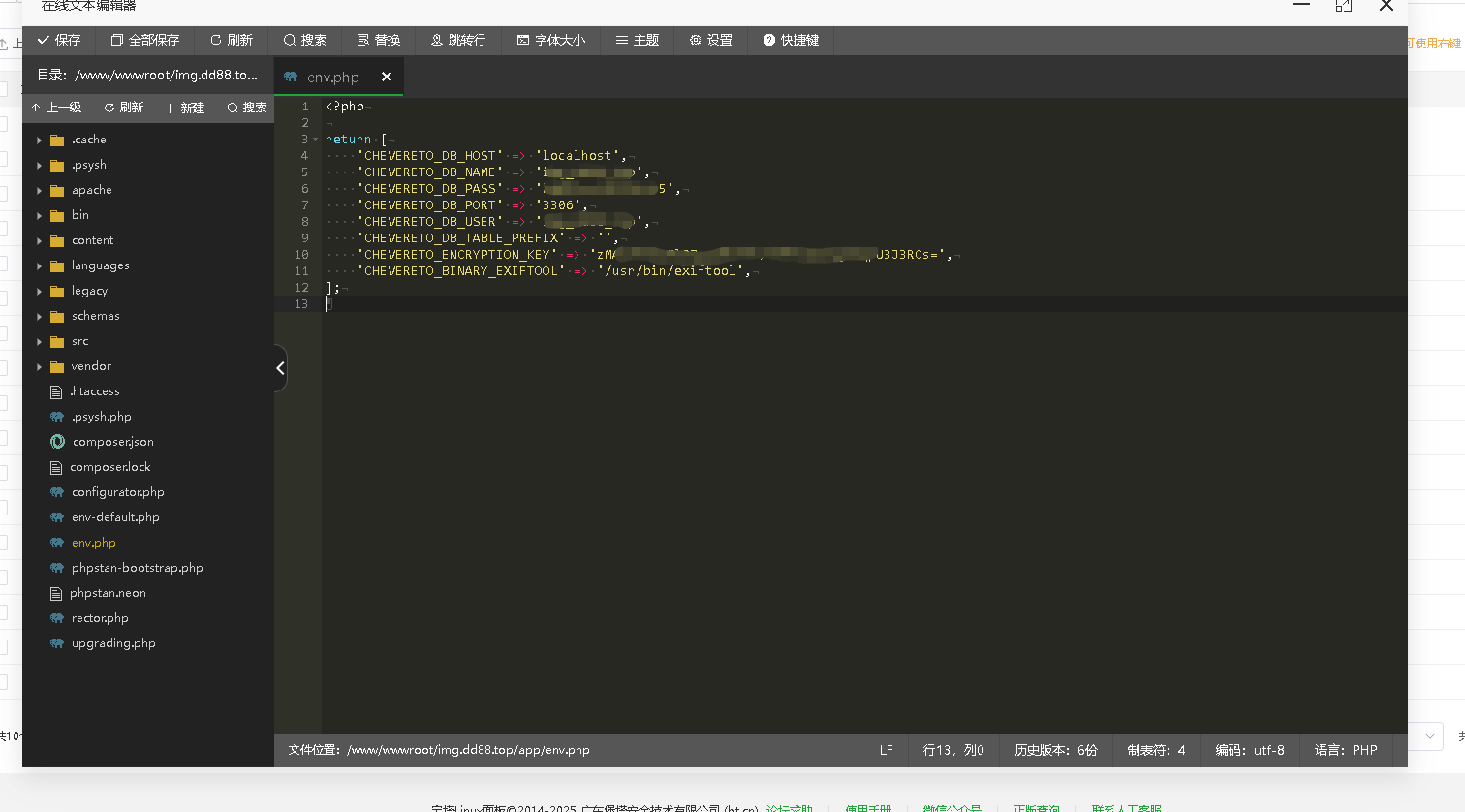This screenshot has width=1465, height=812.
Task: Click the Save (保存) toolbar button
Action: tap(59, 40)
